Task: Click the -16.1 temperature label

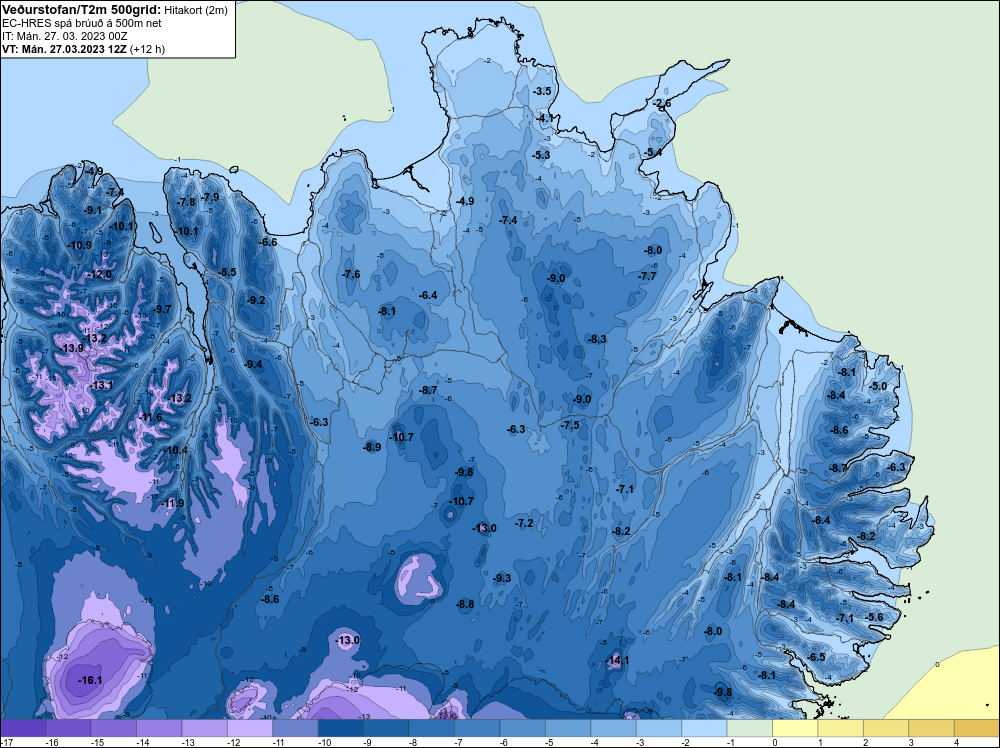Action: 90,680
